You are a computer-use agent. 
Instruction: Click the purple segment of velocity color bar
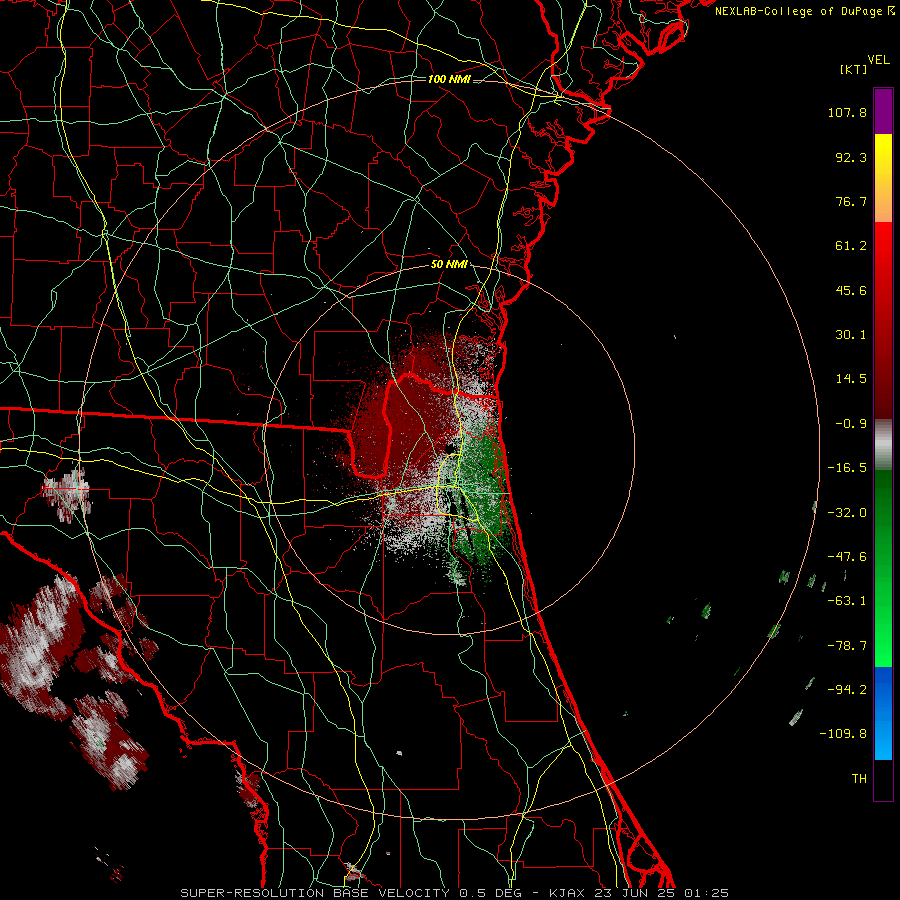coord(883,111)
